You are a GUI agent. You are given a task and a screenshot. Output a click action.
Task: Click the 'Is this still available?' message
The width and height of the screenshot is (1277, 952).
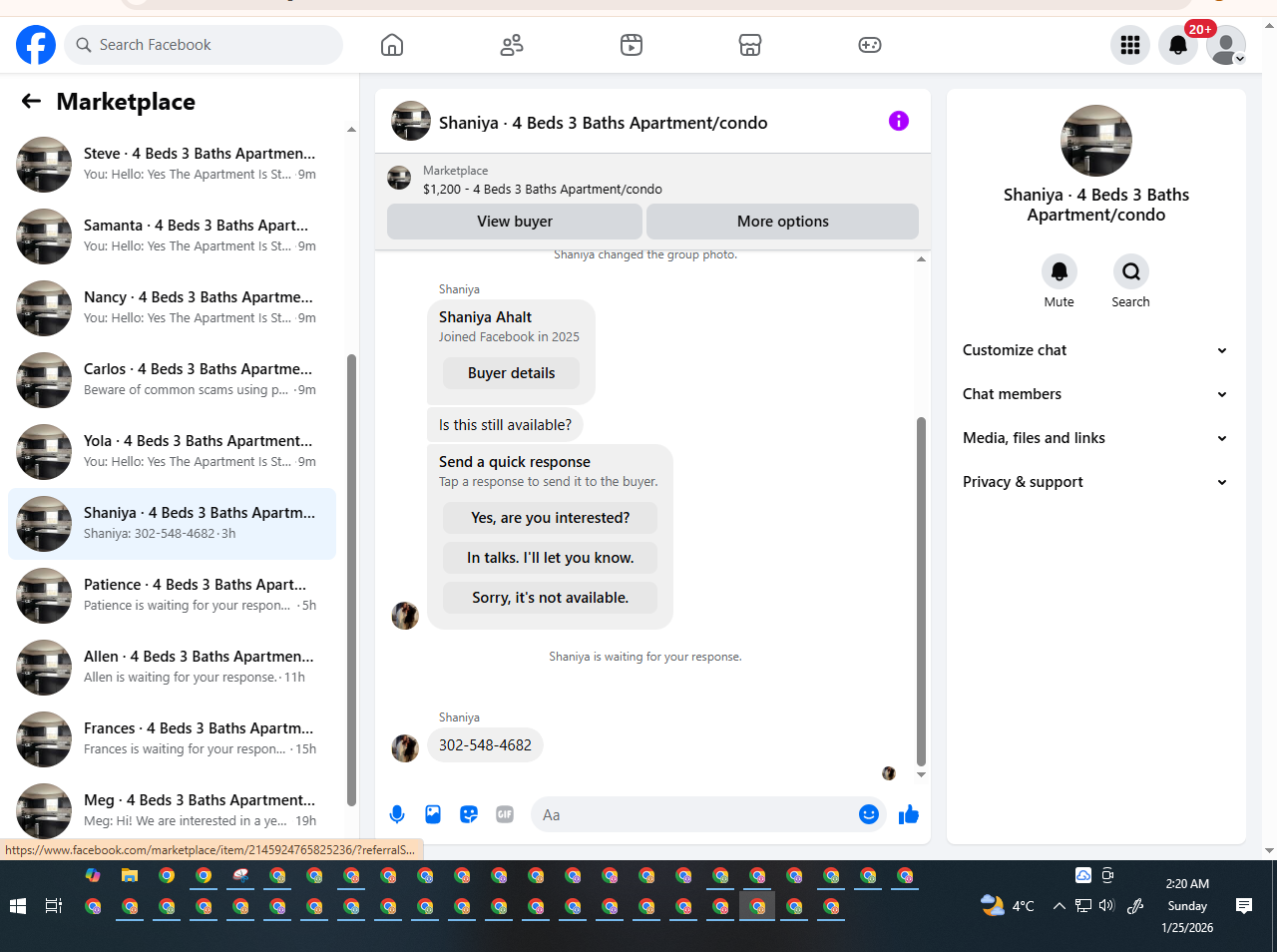[505, 425]
